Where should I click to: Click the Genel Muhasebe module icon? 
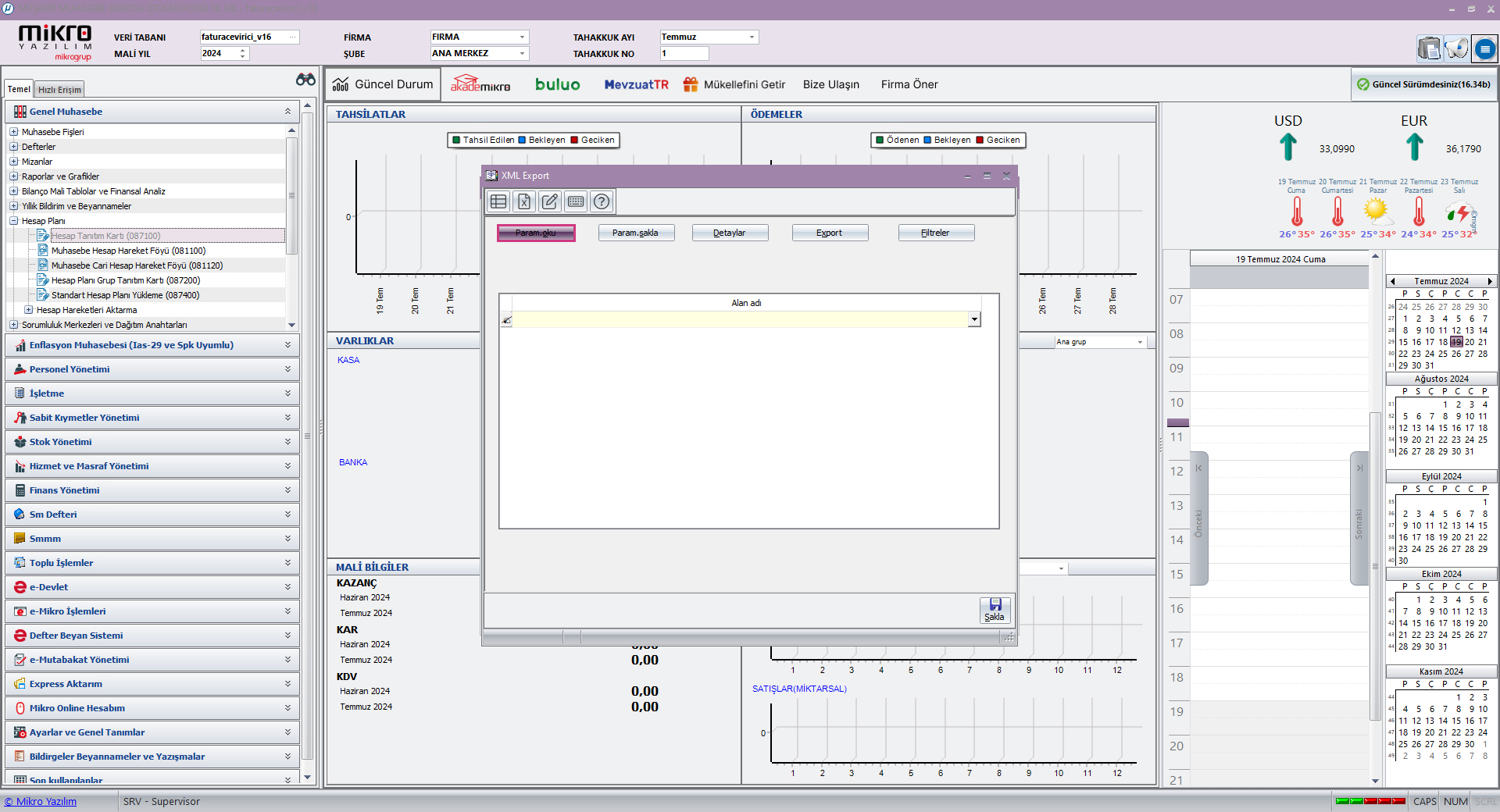point(20,112)
